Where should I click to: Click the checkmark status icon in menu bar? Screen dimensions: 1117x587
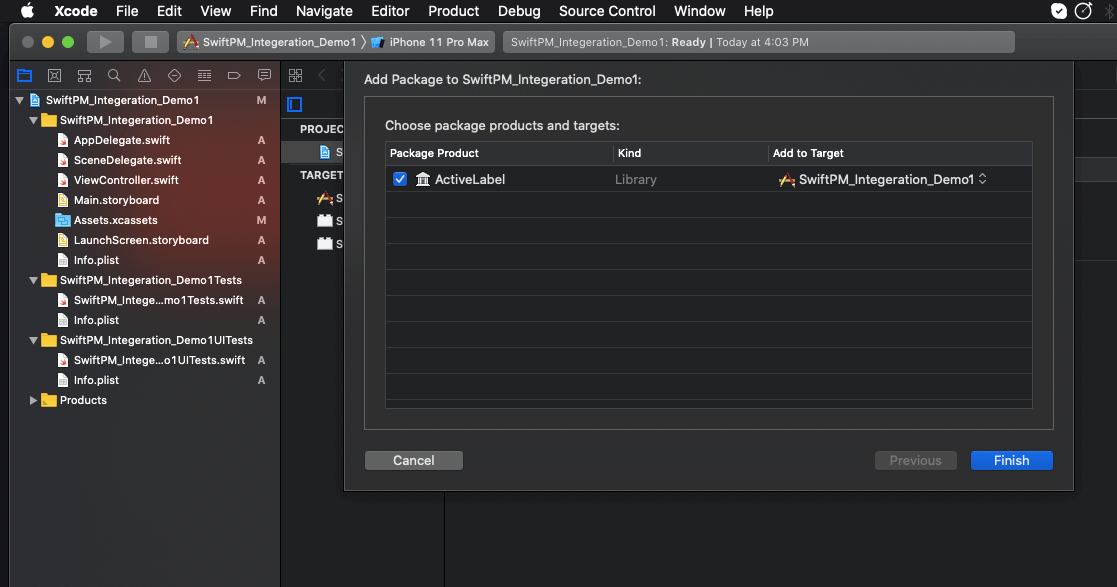click(x=1059, y=11)
